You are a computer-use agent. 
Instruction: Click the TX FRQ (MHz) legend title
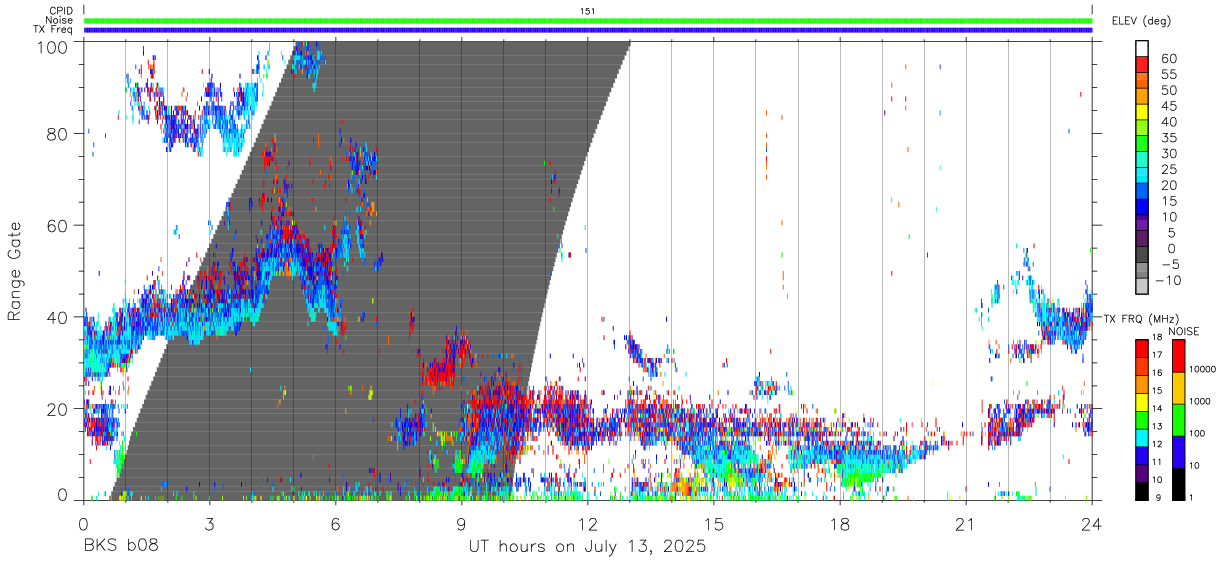click(x=1139, y=318)
